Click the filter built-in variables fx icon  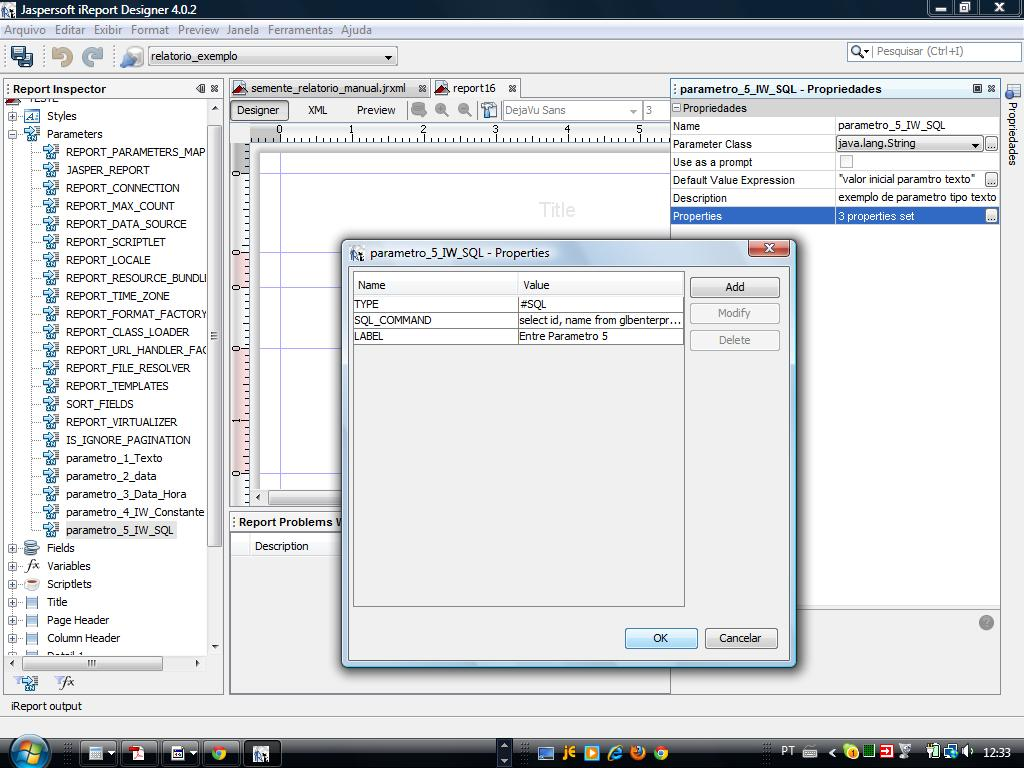[x=65, y=682]
